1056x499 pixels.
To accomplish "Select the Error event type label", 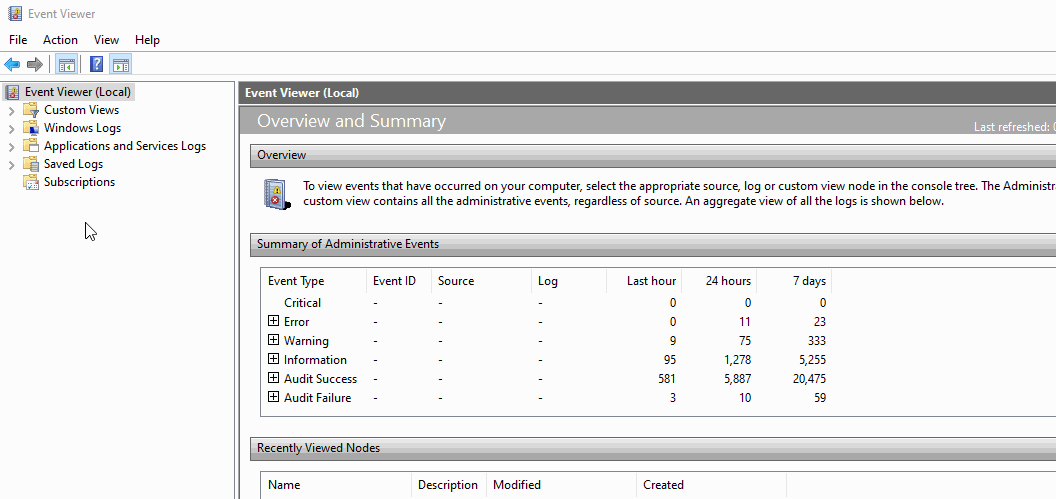I will (296, 322).
